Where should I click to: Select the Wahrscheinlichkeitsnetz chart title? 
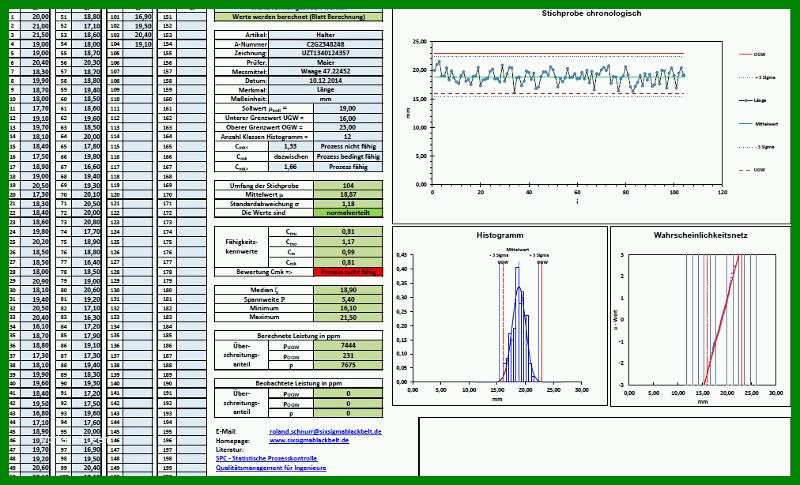700,235
